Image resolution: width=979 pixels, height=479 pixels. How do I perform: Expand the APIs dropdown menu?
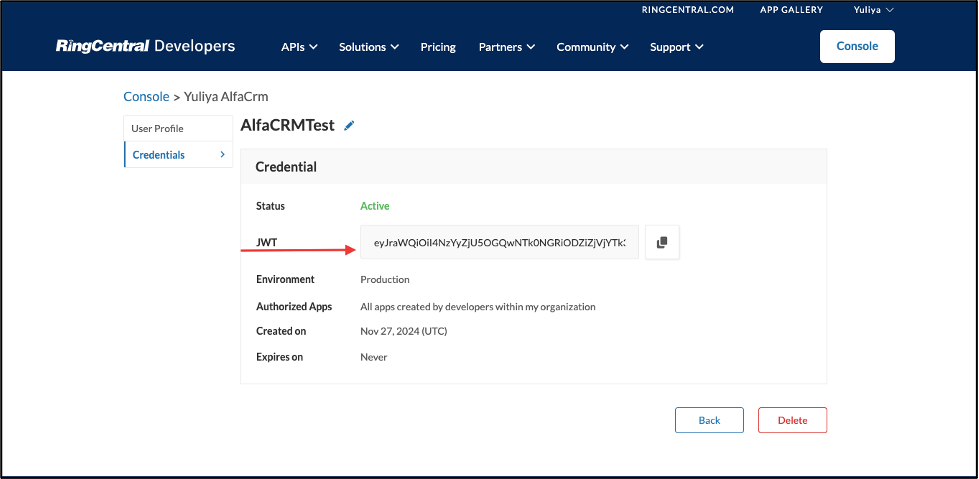(299, 47)
